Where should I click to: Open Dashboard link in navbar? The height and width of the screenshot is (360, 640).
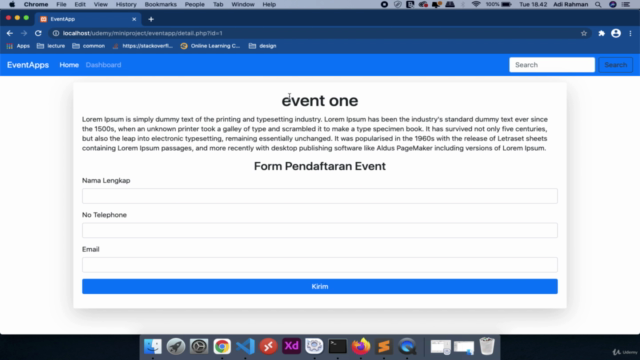103,65
